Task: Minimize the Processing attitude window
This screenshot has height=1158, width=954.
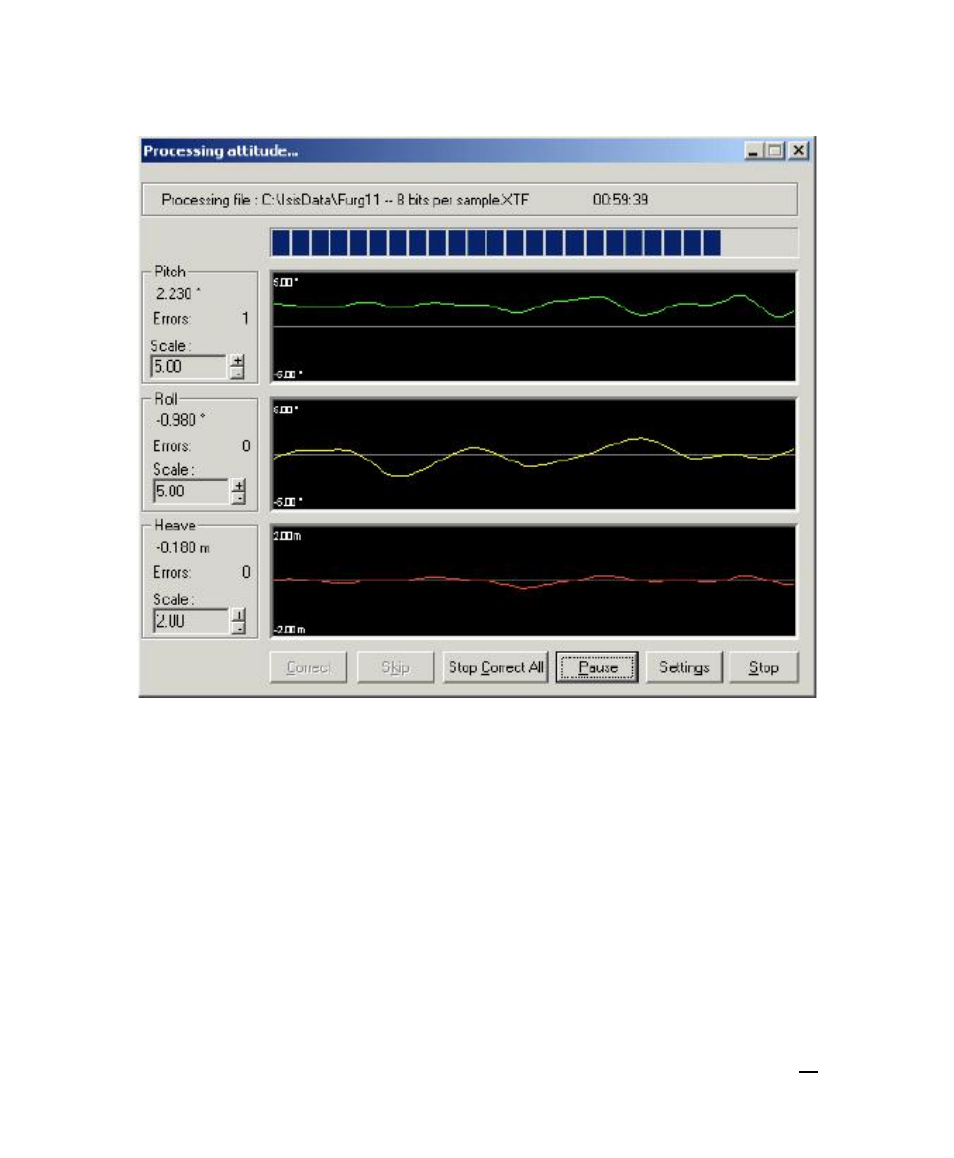Action: coord(753,151)
